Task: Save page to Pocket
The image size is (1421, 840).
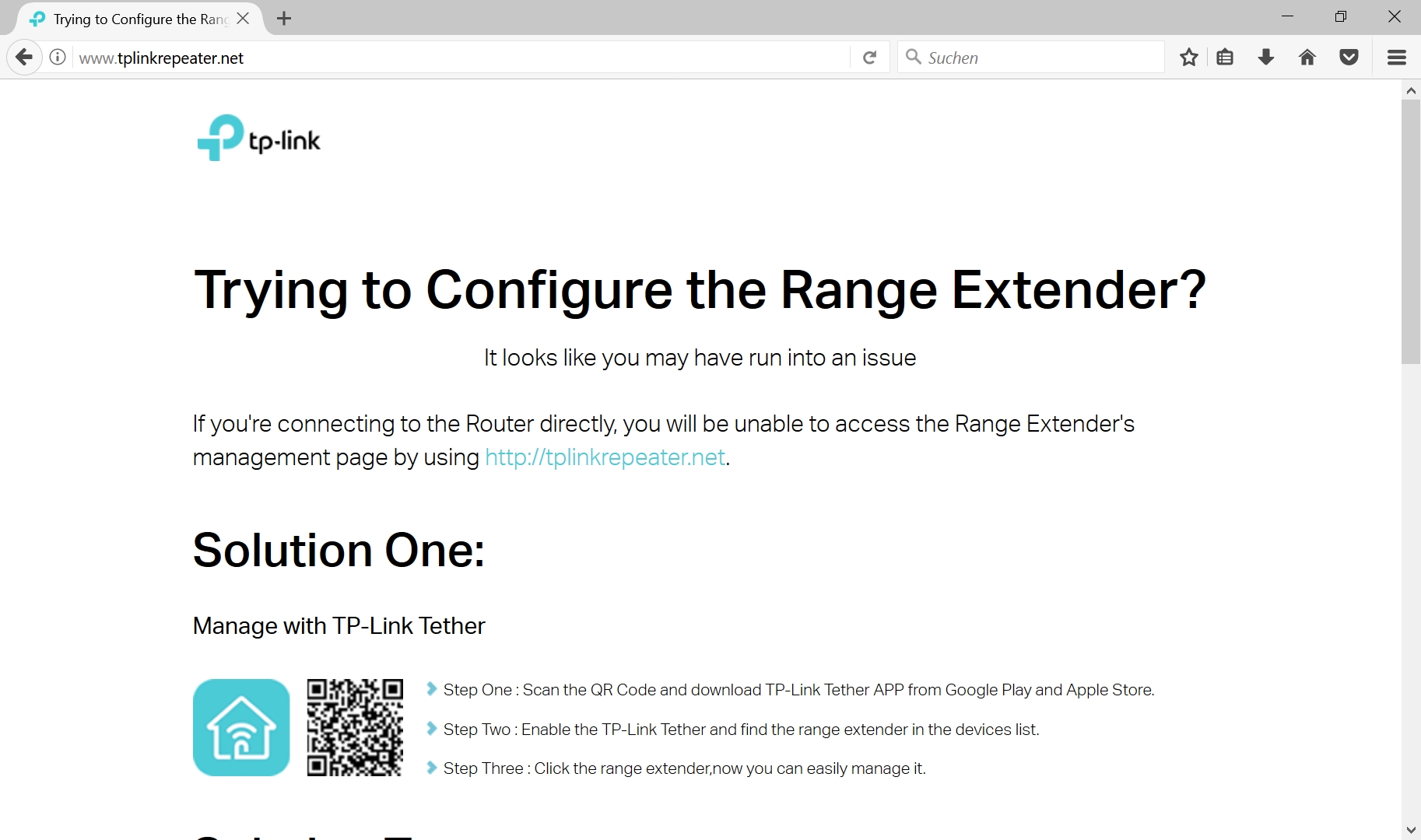Action: tap(1349, 58)
